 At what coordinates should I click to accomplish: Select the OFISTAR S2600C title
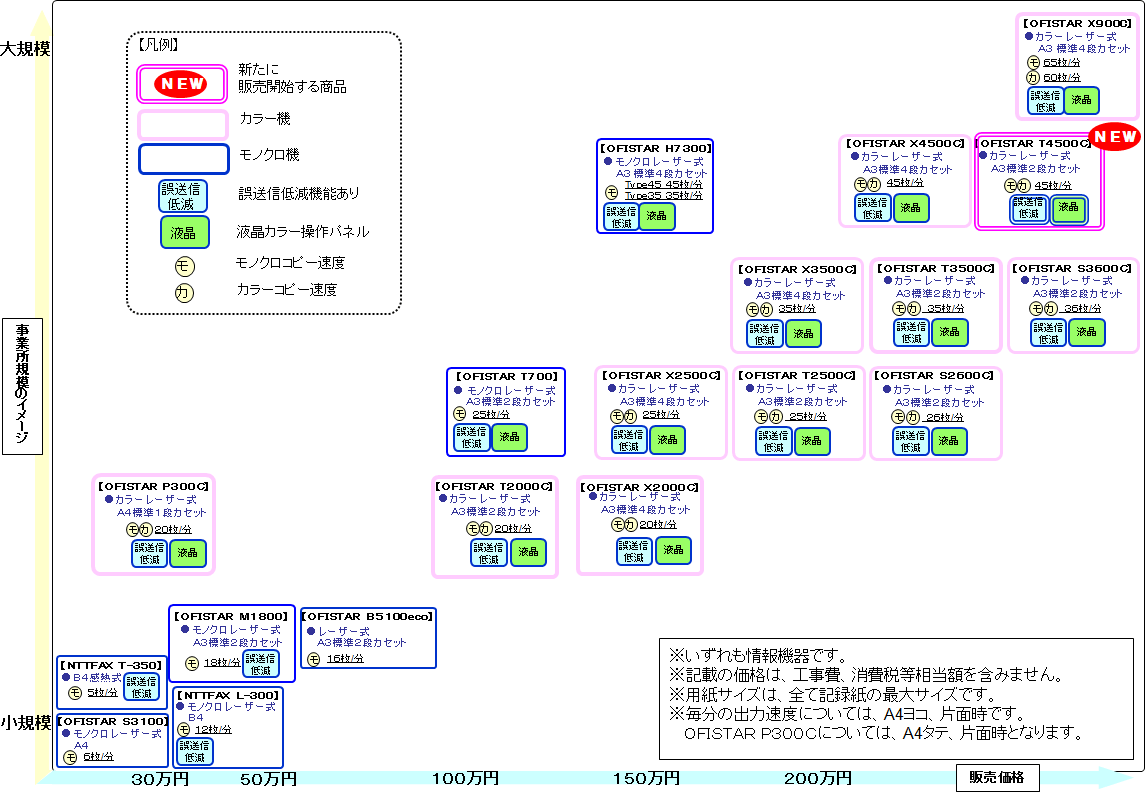tap(934, 375)
